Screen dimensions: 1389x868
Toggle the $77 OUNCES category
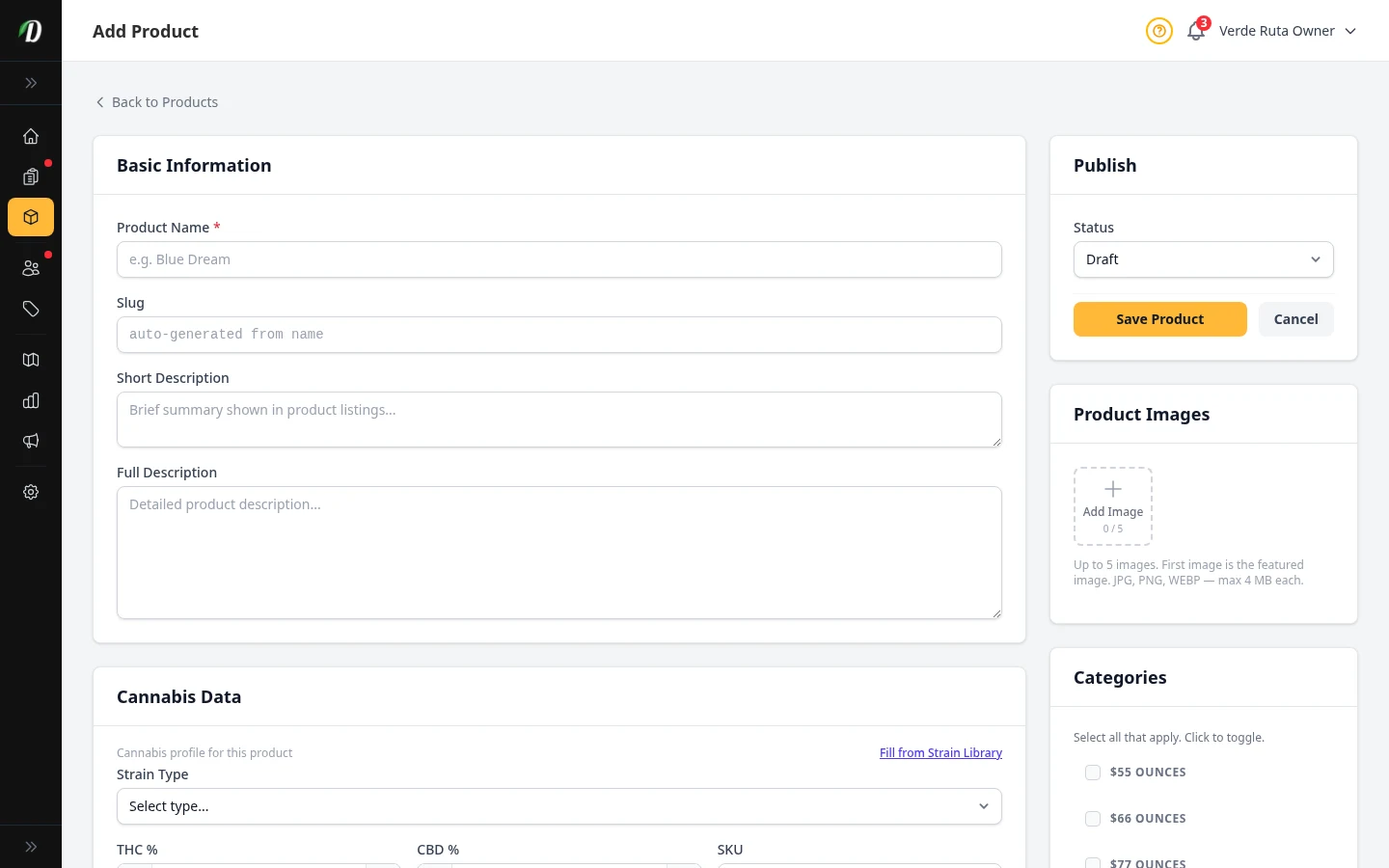[1093, 864]
